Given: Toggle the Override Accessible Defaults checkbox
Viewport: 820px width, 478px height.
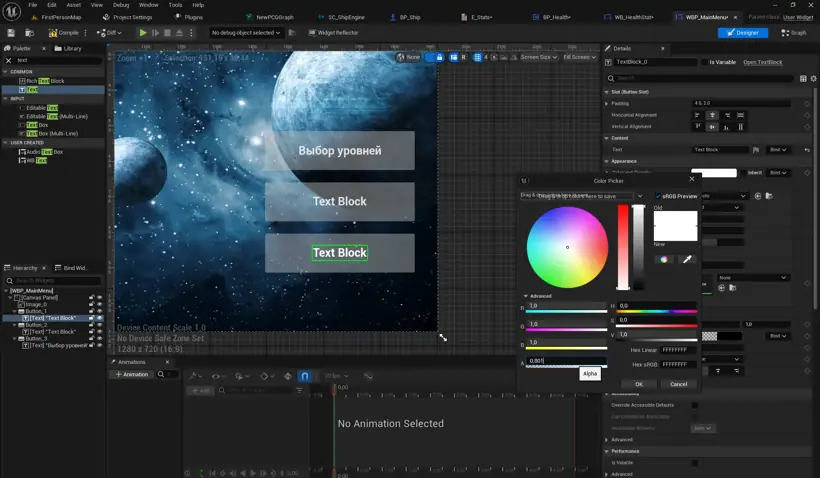Looking at the screenshot, I should coord(694,405).
